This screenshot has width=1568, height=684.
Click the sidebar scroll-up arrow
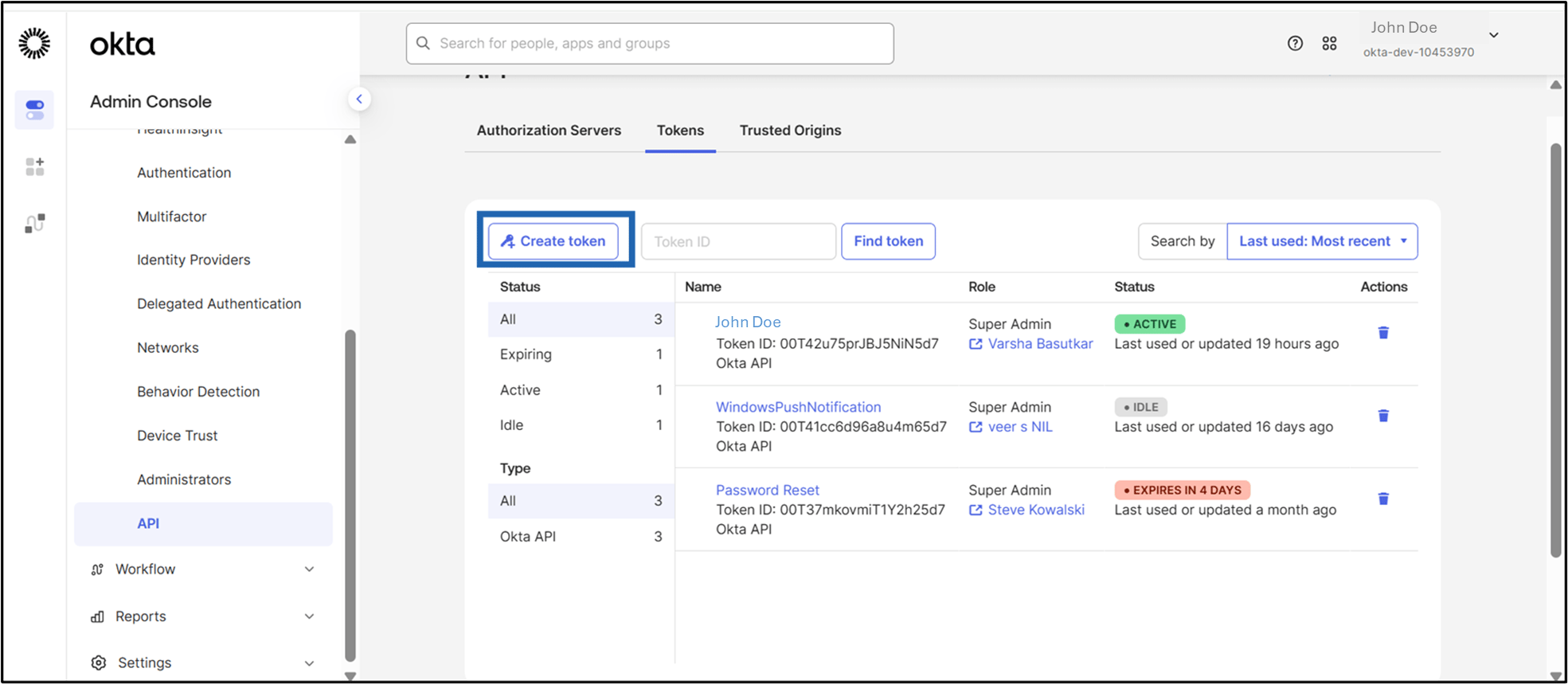click(x=350, y=139)
